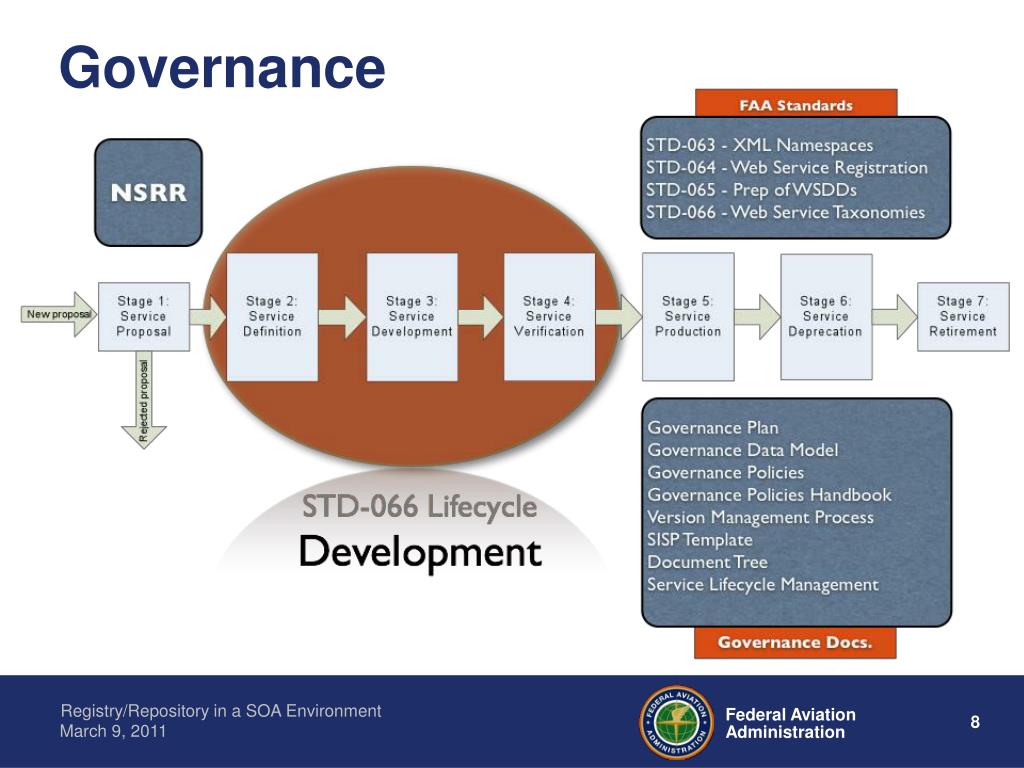
Task: Click the arrow between Stage 6 and Stage 7
Action: tap(895, 317)
